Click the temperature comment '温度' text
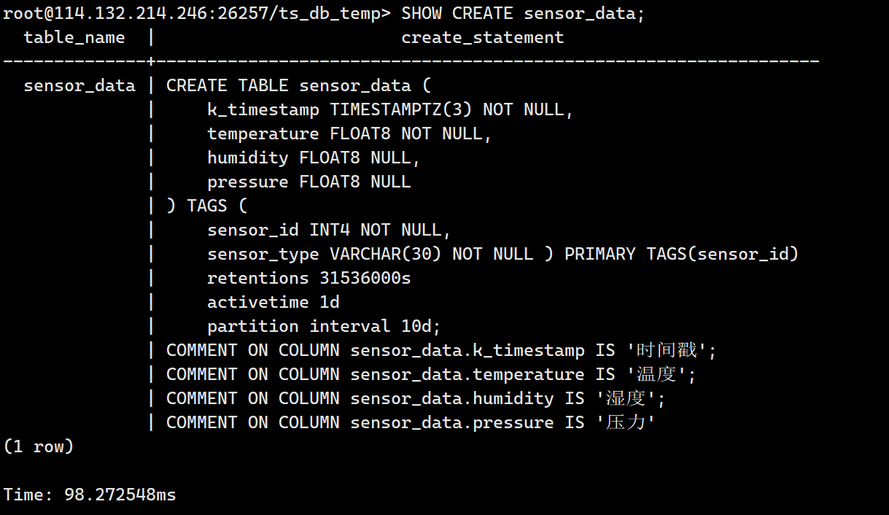The width and height of the screenshot is (889, 515). (661, 374)
